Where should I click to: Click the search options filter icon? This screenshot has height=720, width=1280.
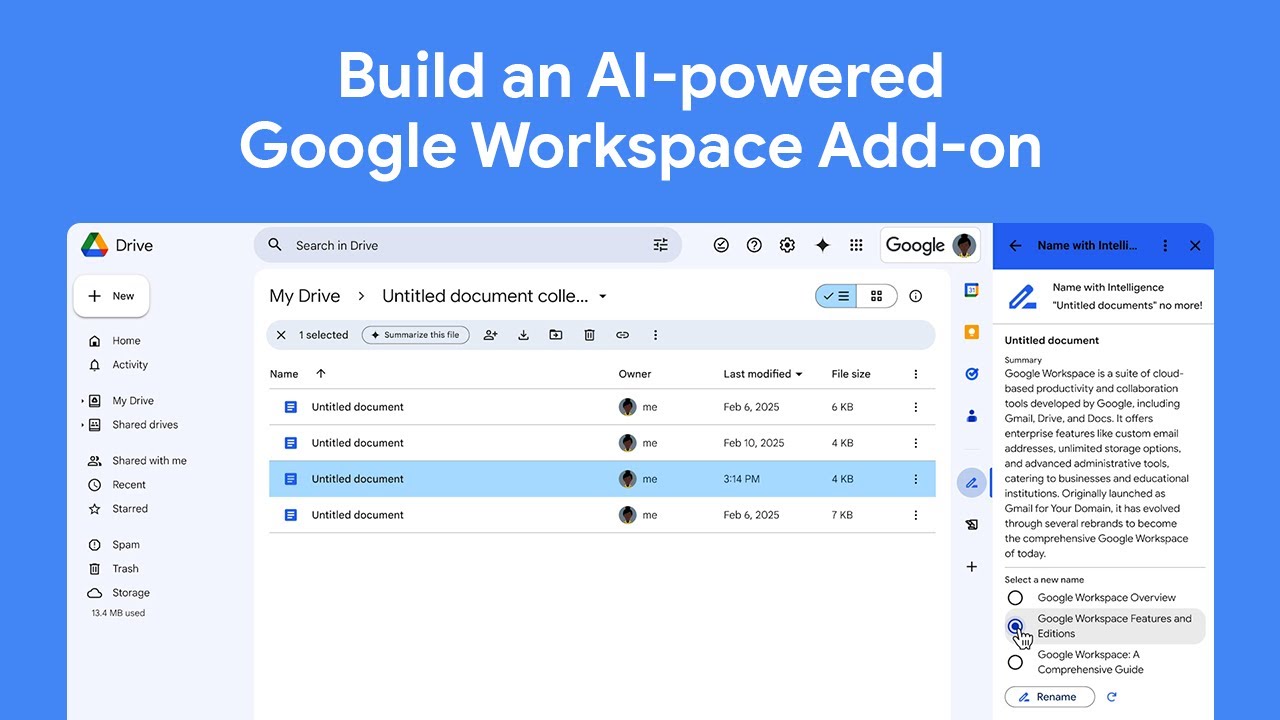(x=660, y=245)
